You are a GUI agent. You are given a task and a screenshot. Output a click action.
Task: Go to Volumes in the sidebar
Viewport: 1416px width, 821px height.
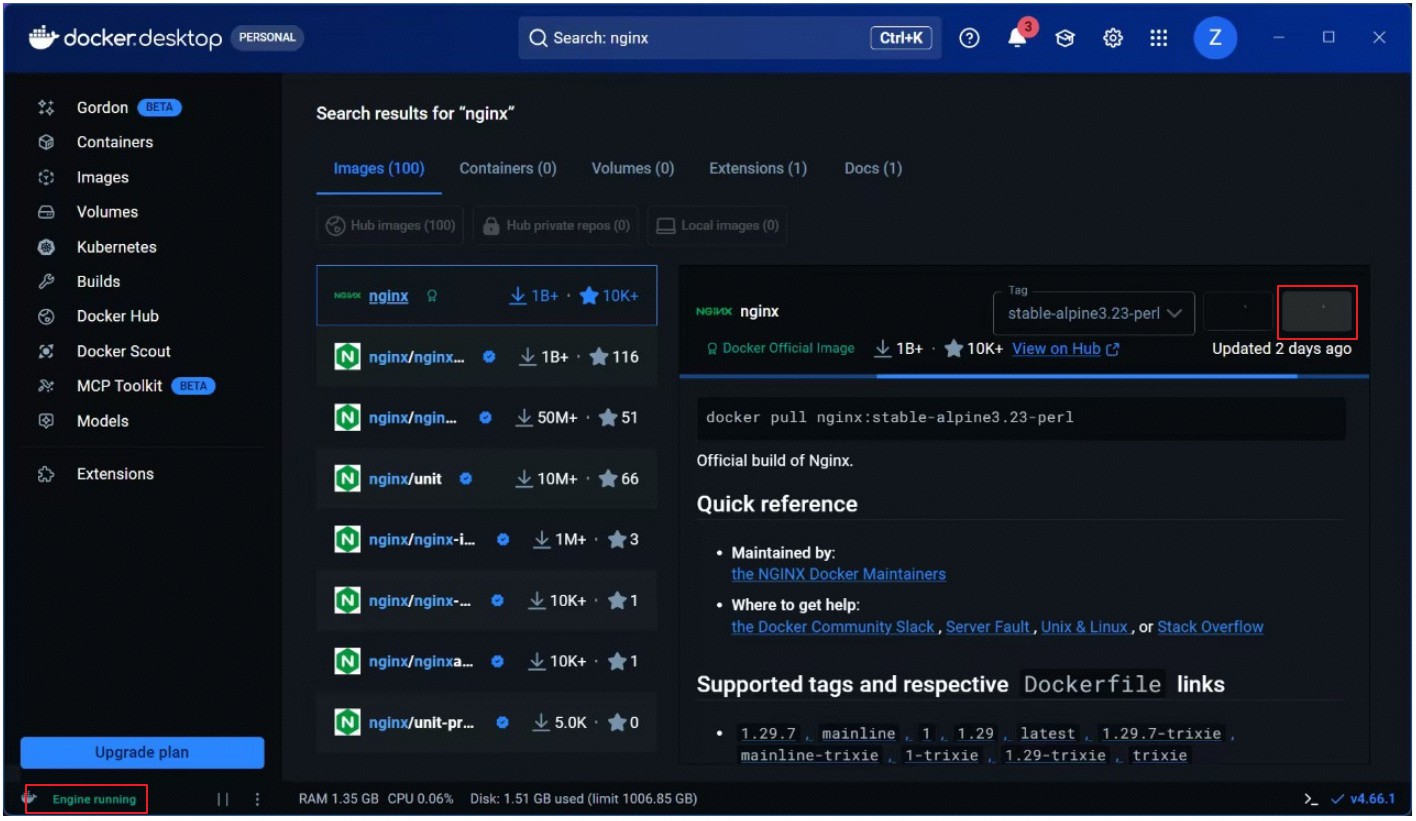click(x=140, y=212)
